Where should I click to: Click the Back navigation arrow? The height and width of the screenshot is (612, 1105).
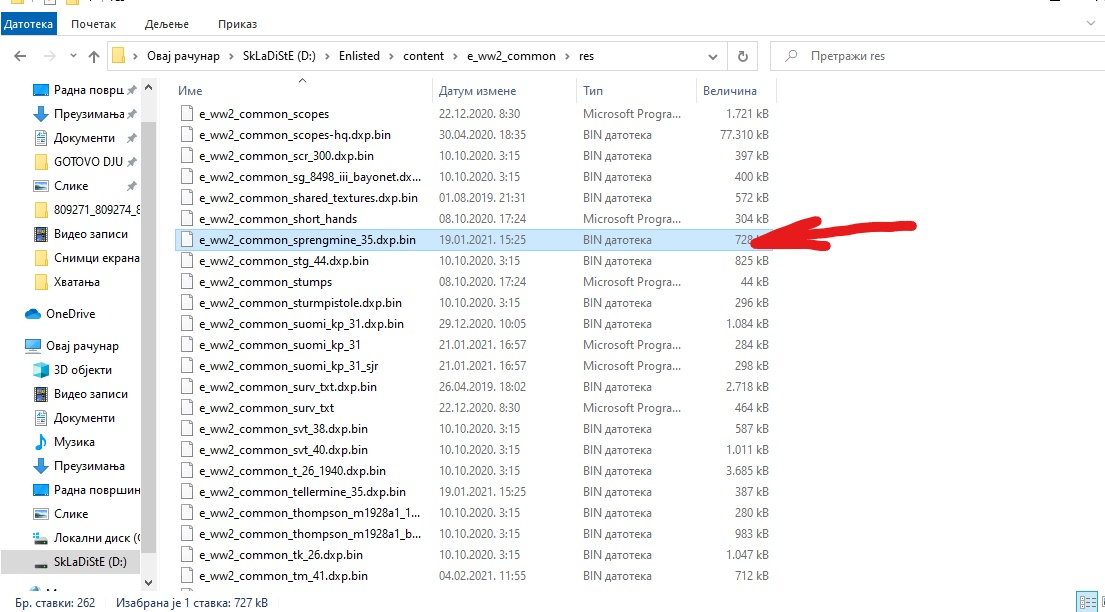(x=20, y=56)
